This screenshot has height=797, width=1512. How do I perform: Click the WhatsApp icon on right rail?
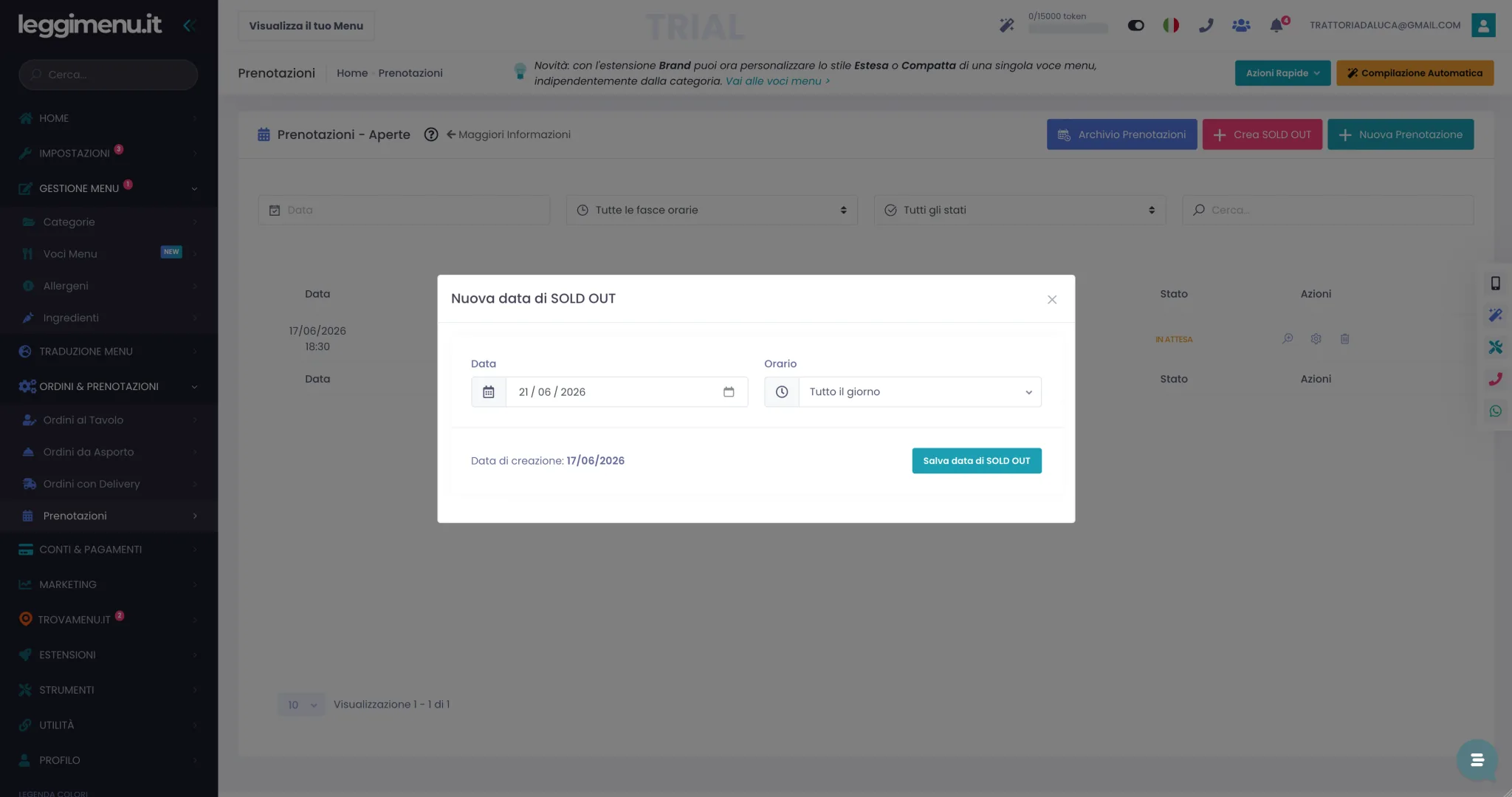click(1495, 411)
